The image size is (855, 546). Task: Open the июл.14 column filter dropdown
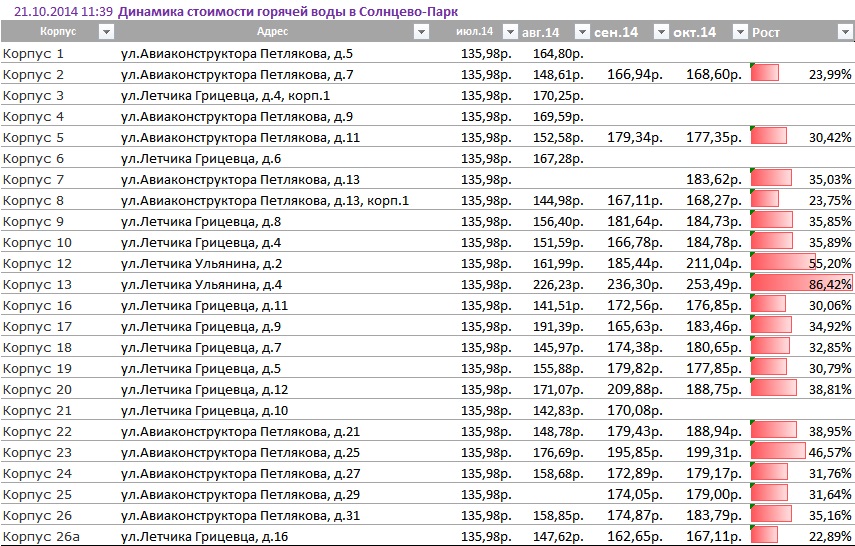tap(510, 32)
